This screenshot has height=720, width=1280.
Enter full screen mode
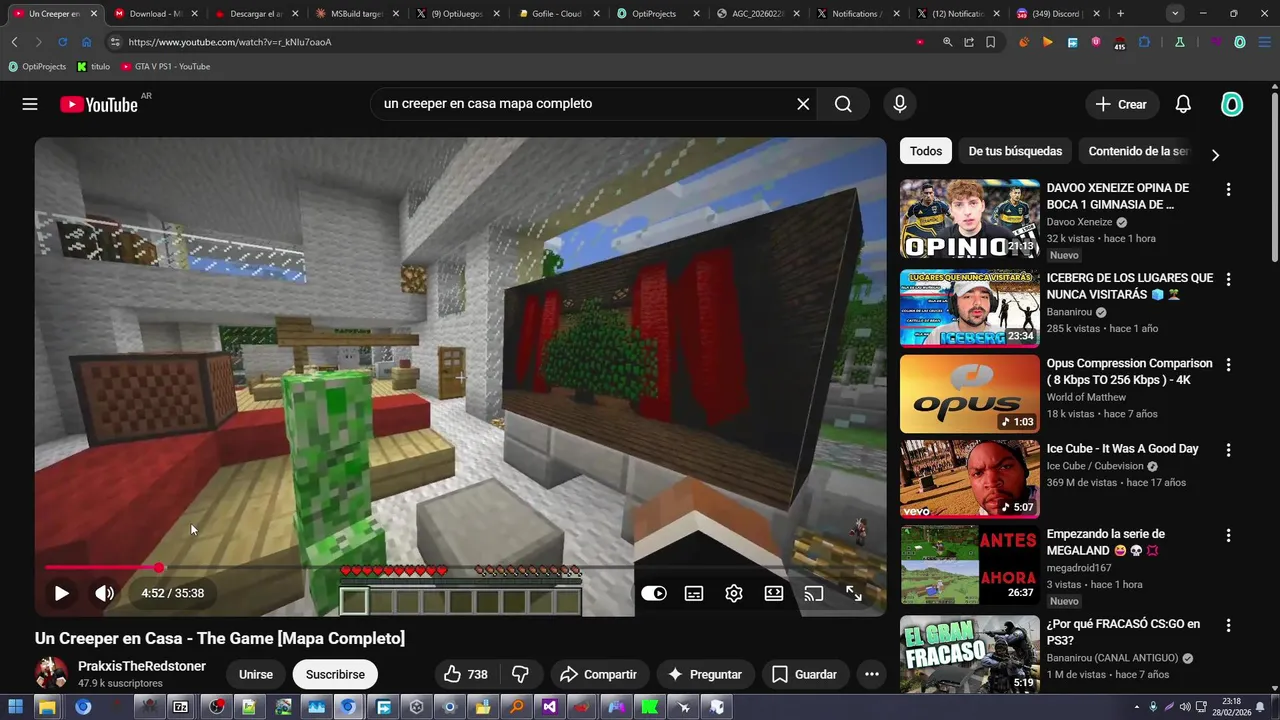click(854, 593)
